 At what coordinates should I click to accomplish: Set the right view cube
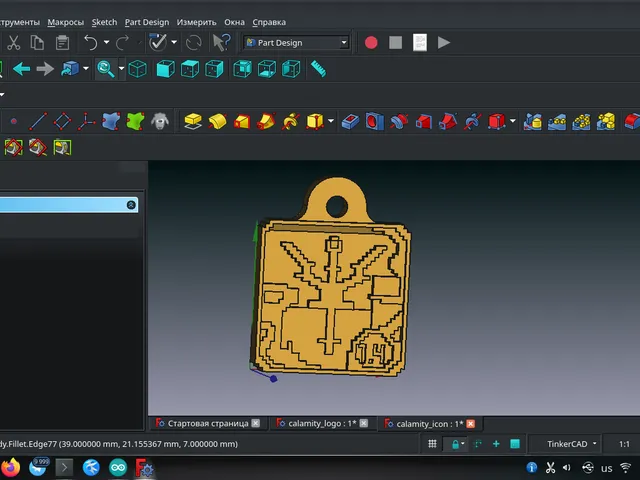214,69
